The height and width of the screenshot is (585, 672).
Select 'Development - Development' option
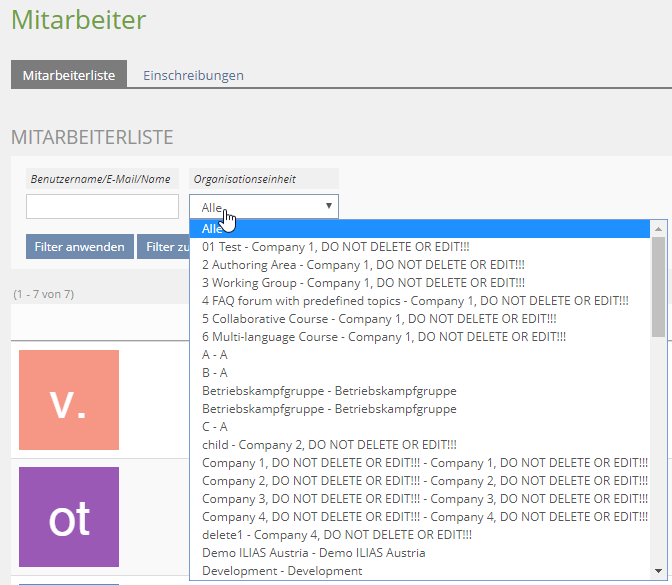[282, 570]
